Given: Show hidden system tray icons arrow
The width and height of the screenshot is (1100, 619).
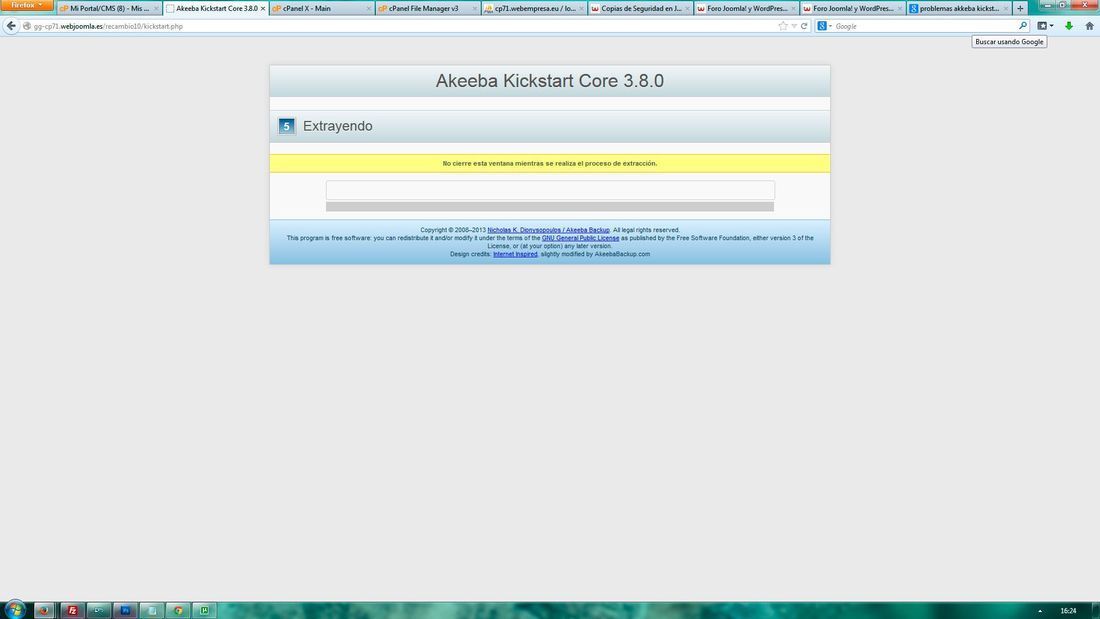Looking at the screenshot, I should (x=1040, y=611).
